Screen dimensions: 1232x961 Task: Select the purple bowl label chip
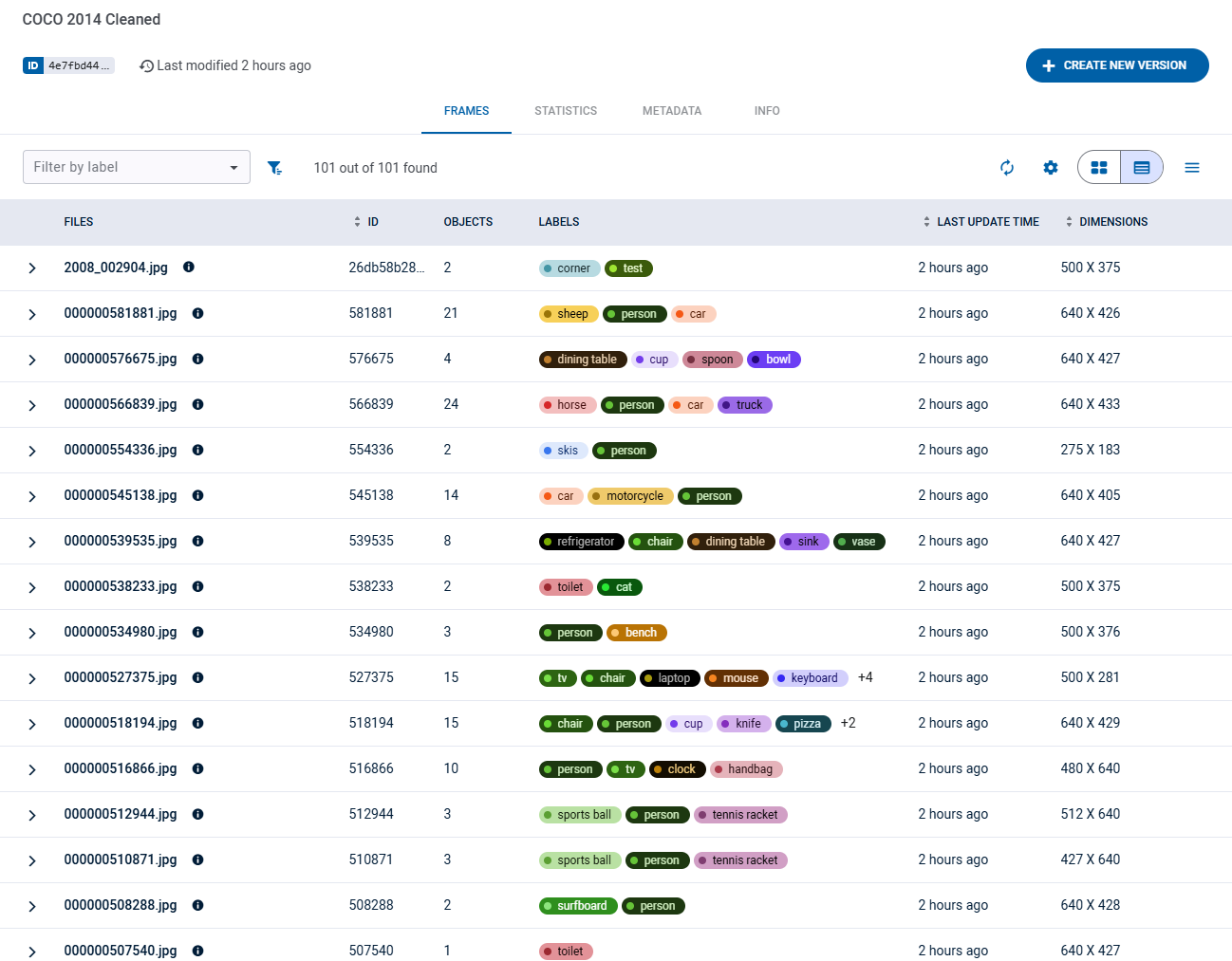point(774,359)
